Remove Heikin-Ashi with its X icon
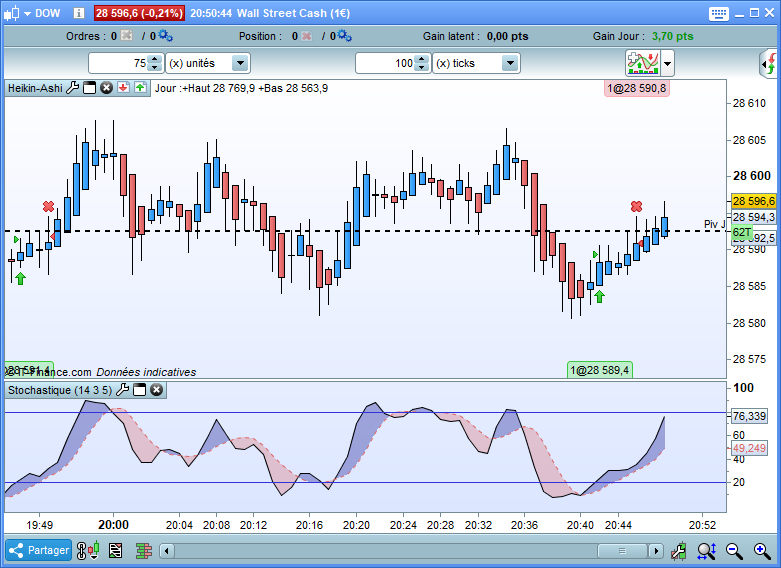The height and width of the screenshot is (568, 781). (x=107, y=88)
